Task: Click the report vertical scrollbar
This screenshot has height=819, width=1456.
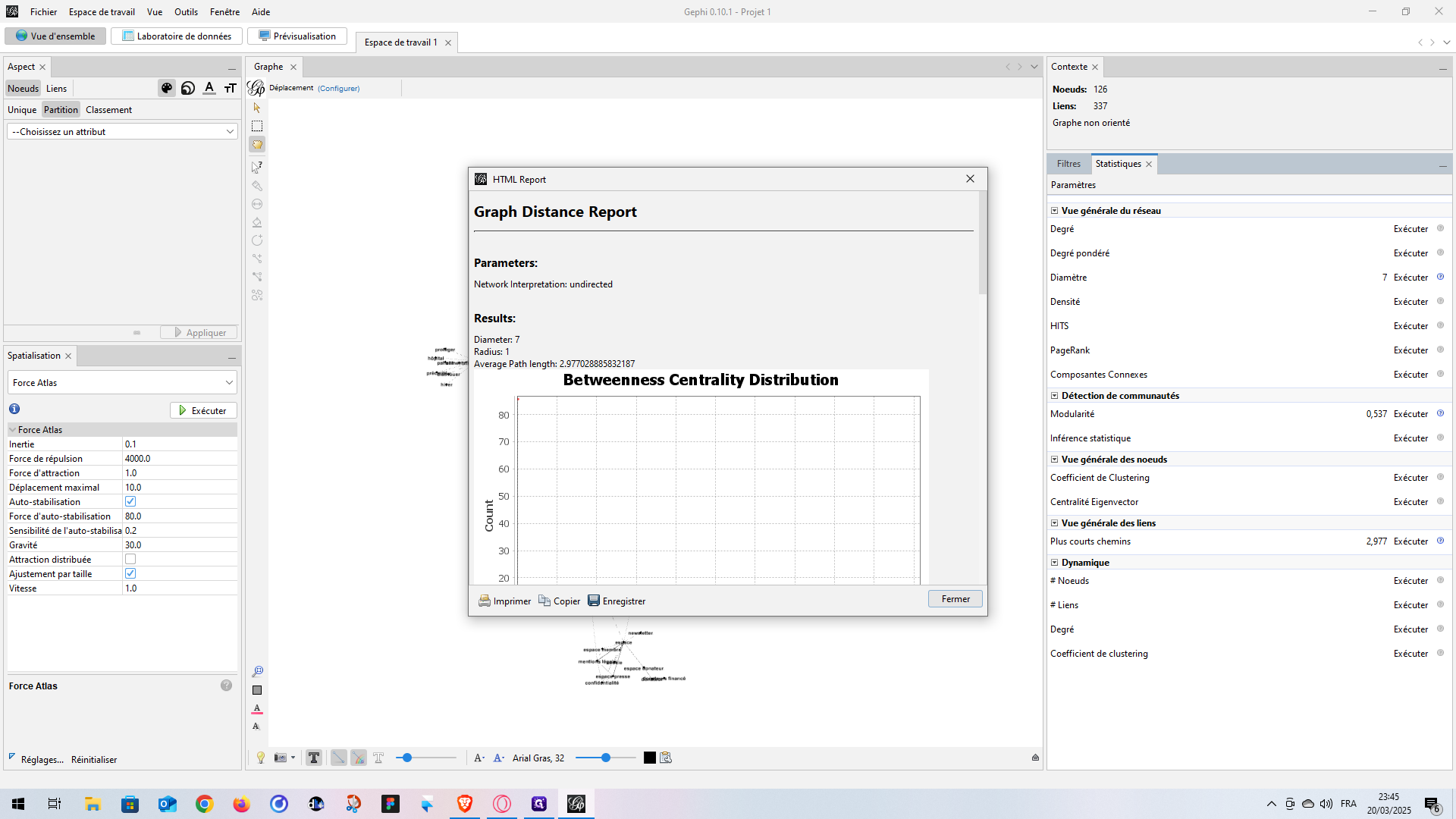Action: 983,243
